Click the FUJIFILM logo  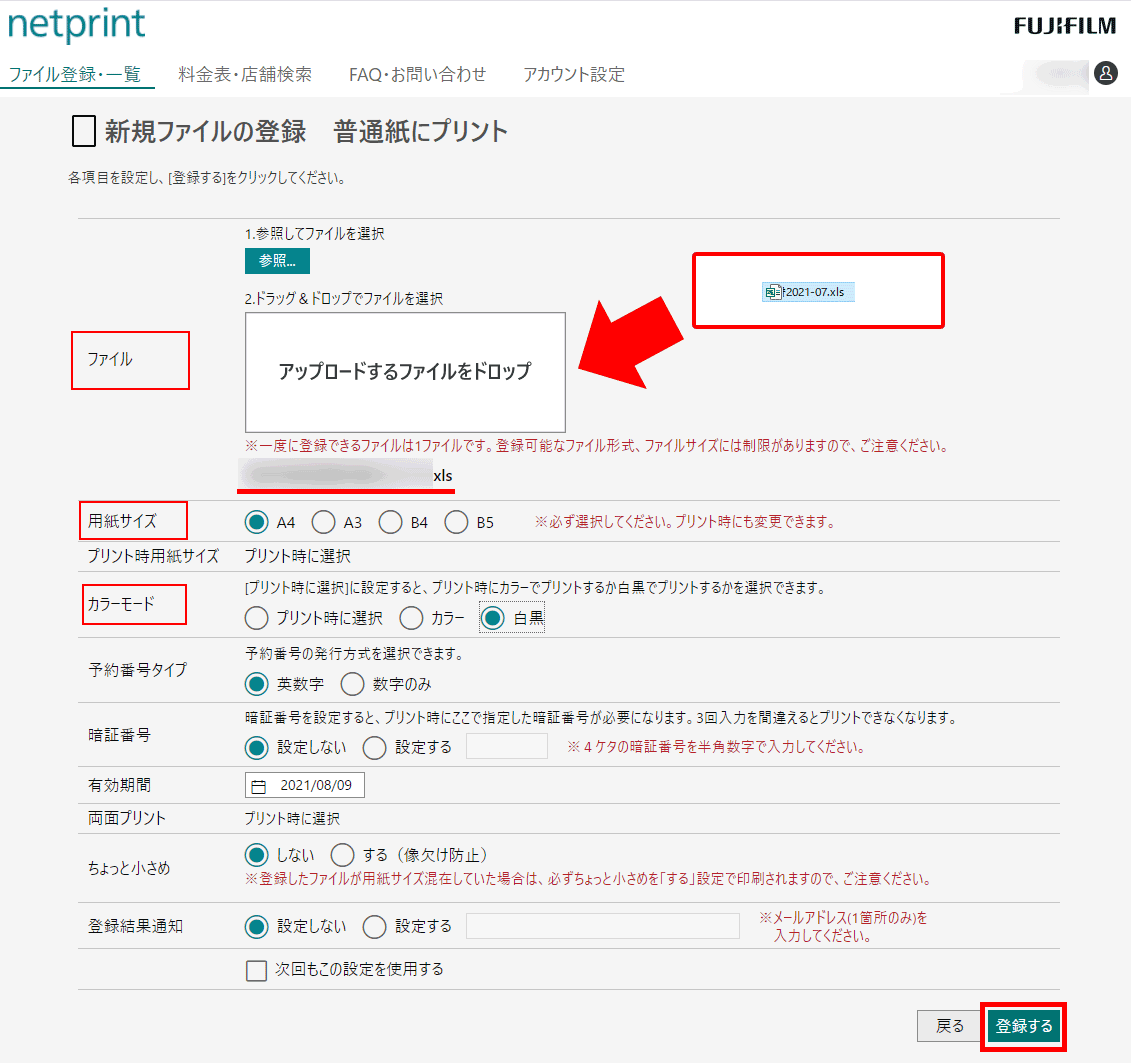pos(1063,25)
